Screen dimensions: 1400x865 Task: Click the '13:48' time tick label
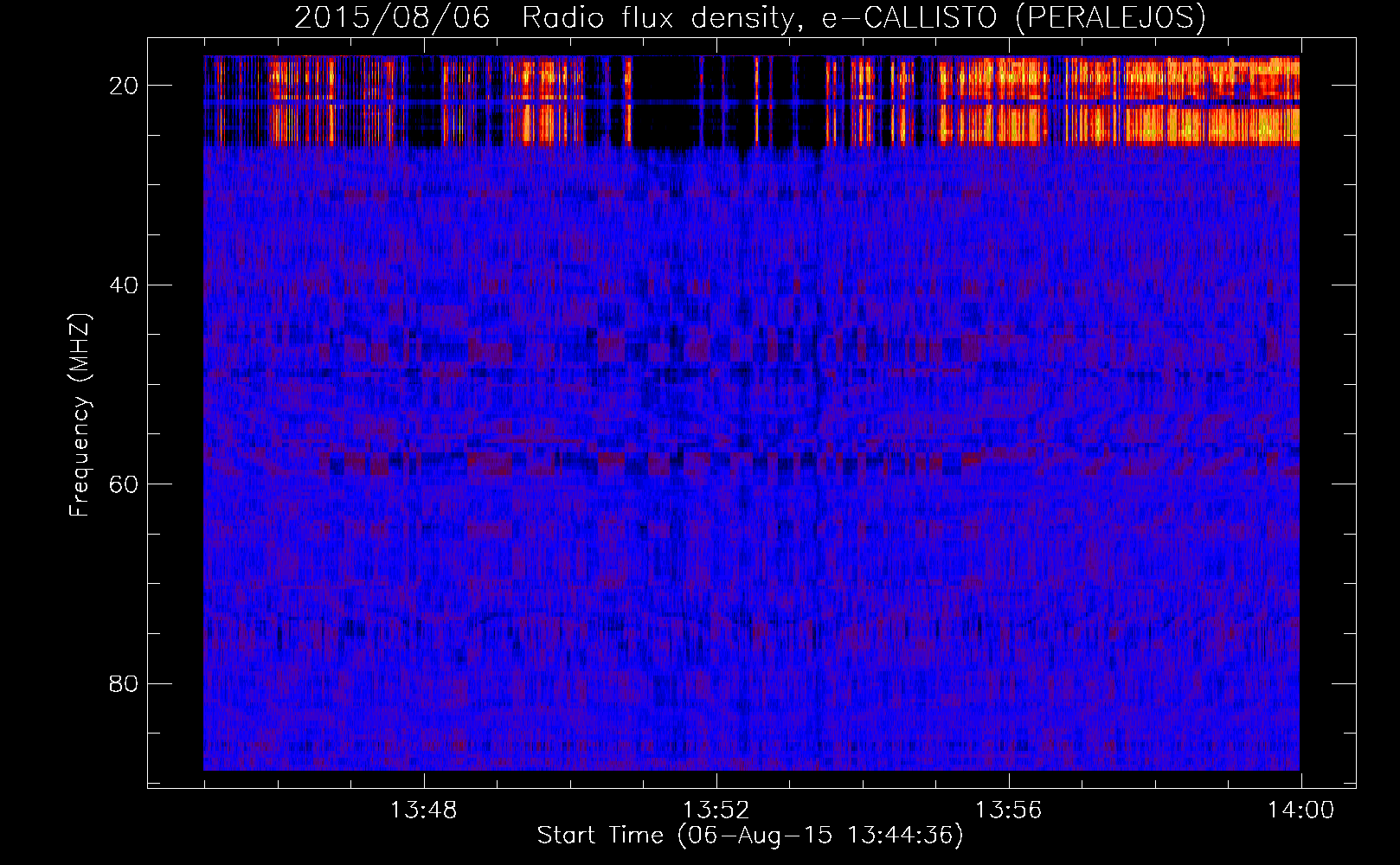(424, 811)
